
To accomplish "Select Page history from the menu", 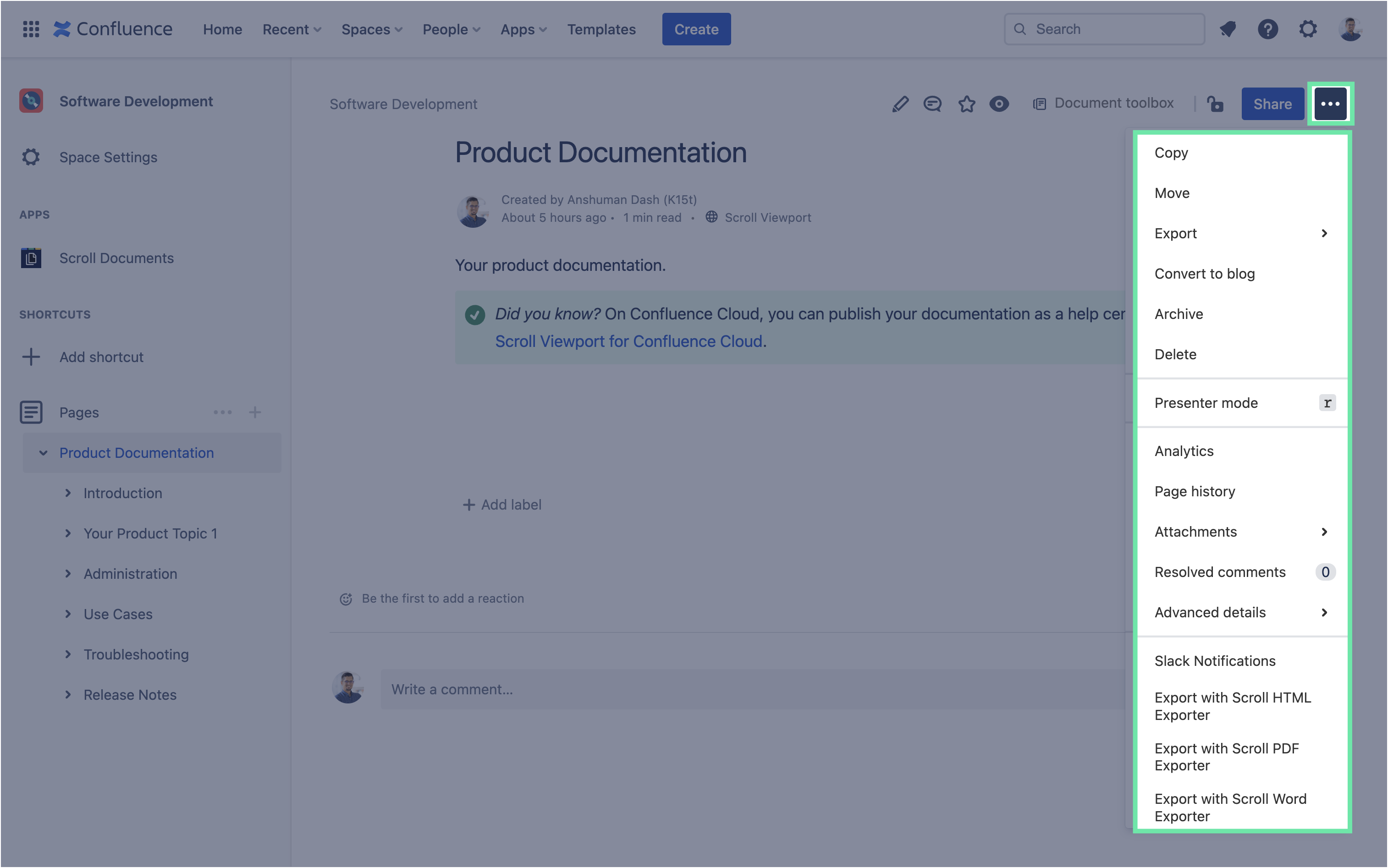I will pyautogui.click(x=1195, y=491).
